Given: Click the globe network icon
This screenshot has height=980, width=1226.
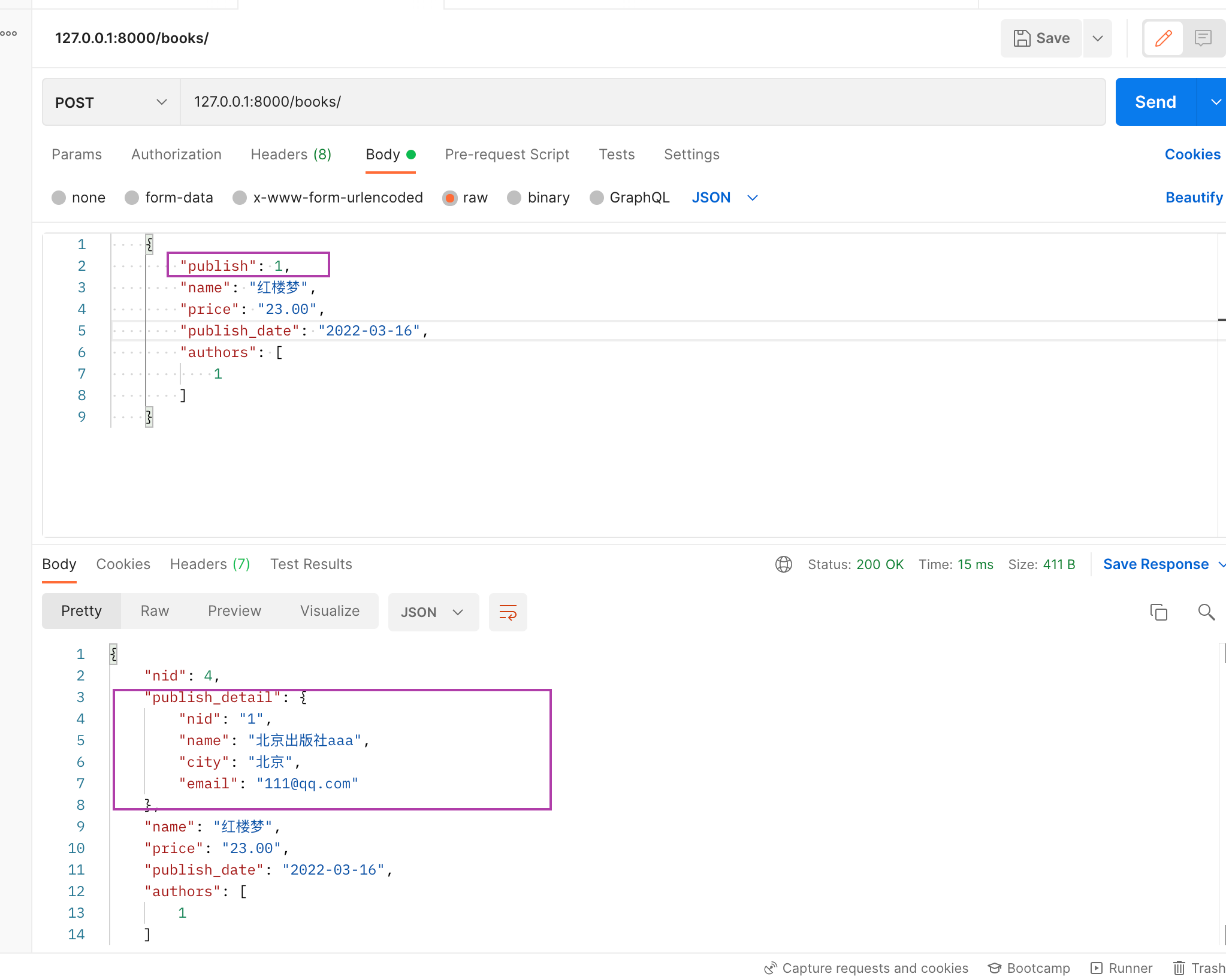Looking at the screenshot, I should (783, 564).
